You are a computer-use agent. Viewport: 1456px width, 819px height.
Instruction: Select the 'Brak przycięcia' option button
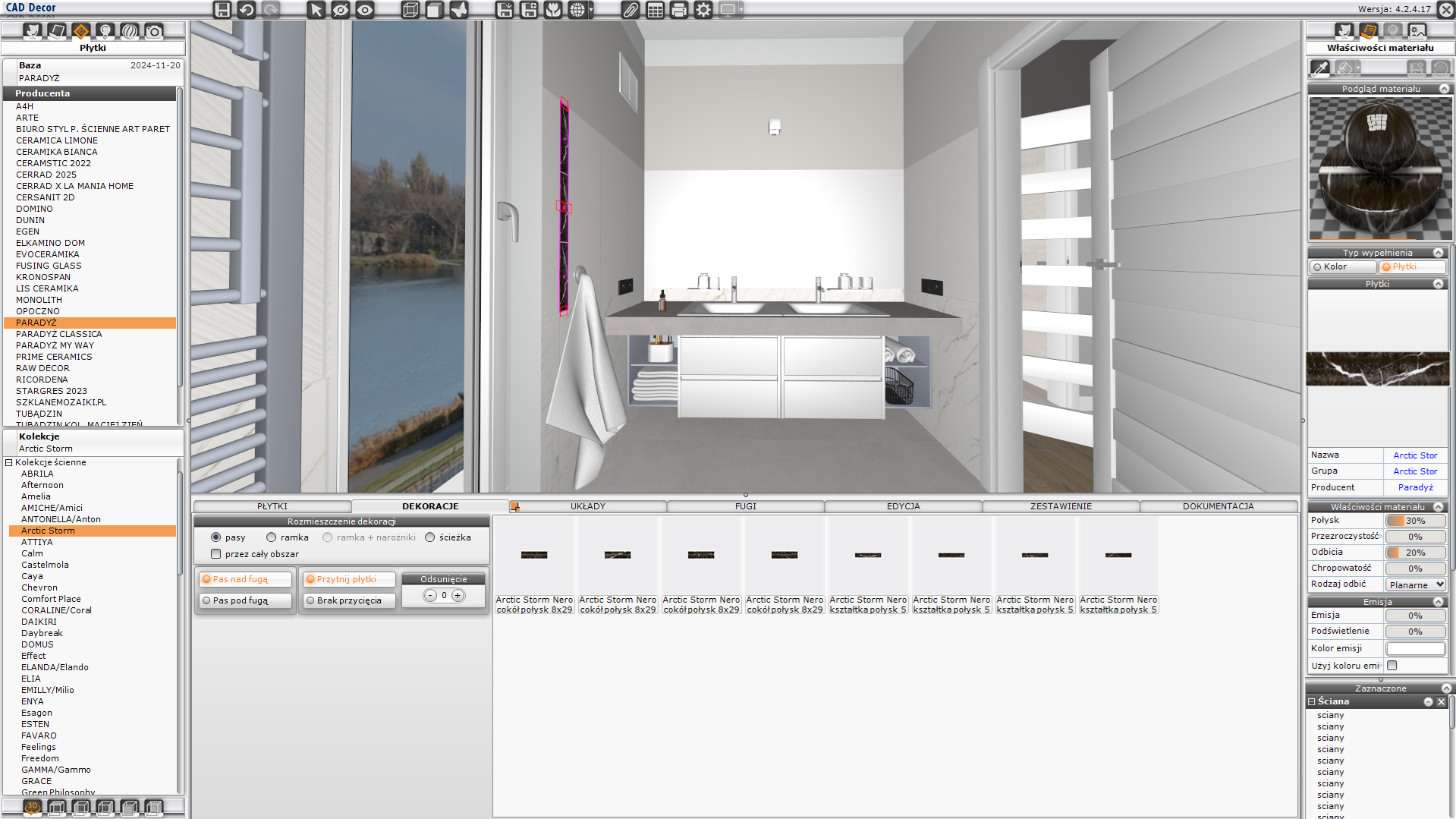(348, 600)
